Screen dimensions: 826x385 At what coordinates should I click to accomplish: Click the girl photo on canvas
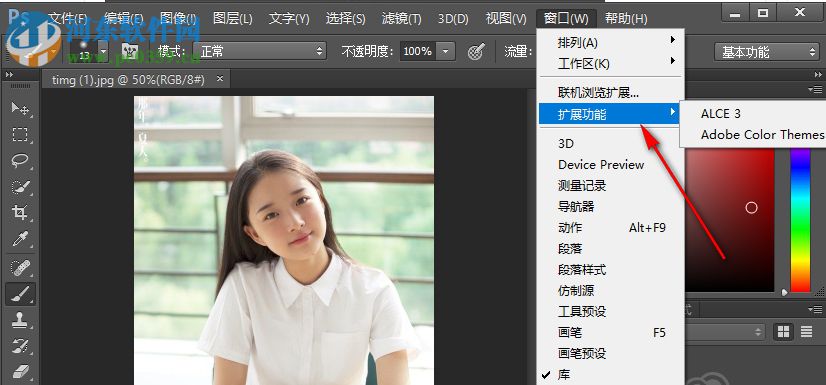284,240
